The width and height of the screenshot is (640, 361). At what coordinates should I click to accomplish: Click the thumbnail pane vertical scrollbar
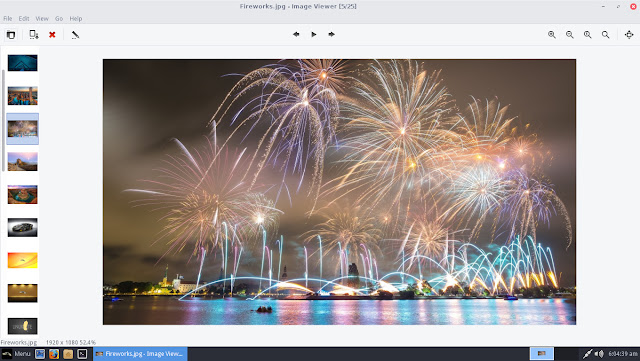pyautogui.click(x=4, y=120)
